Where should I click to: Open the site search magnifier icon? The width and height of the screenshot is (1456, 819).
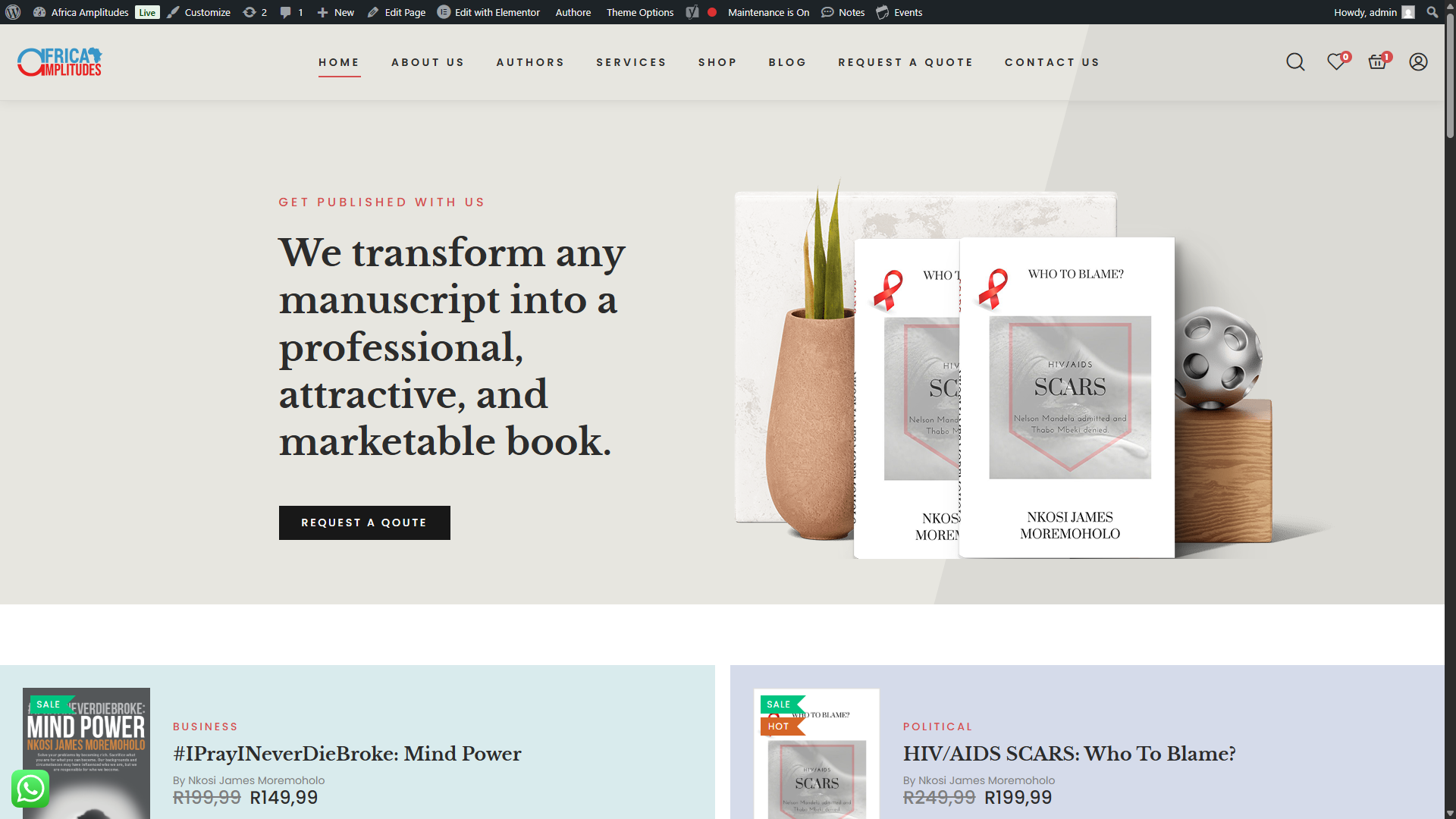click(1295, 62)
